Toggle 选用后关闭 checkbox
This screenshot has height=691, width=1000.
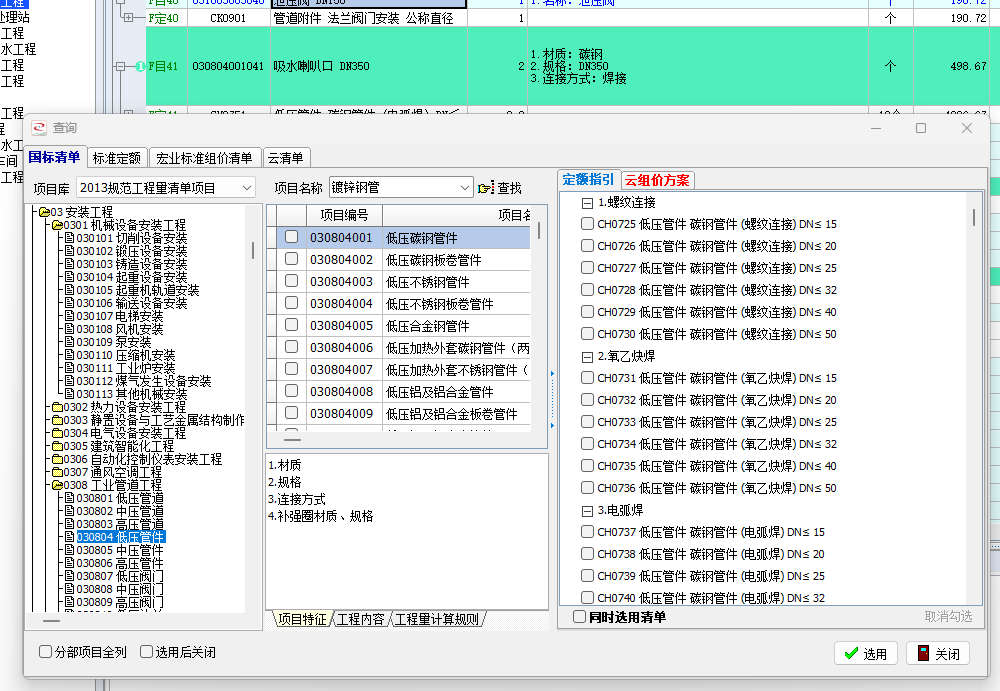click(146, 651)
